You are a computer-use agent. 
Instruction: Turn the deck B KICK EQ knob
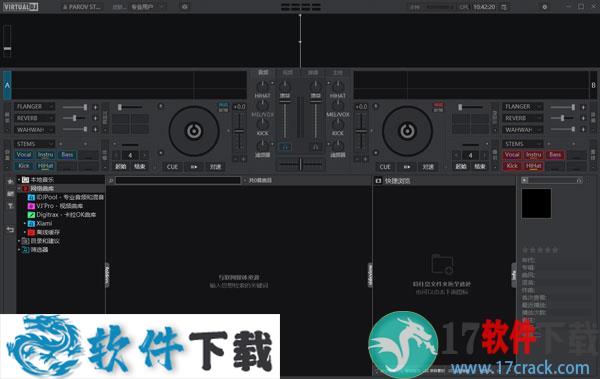(x=338, y=124)
